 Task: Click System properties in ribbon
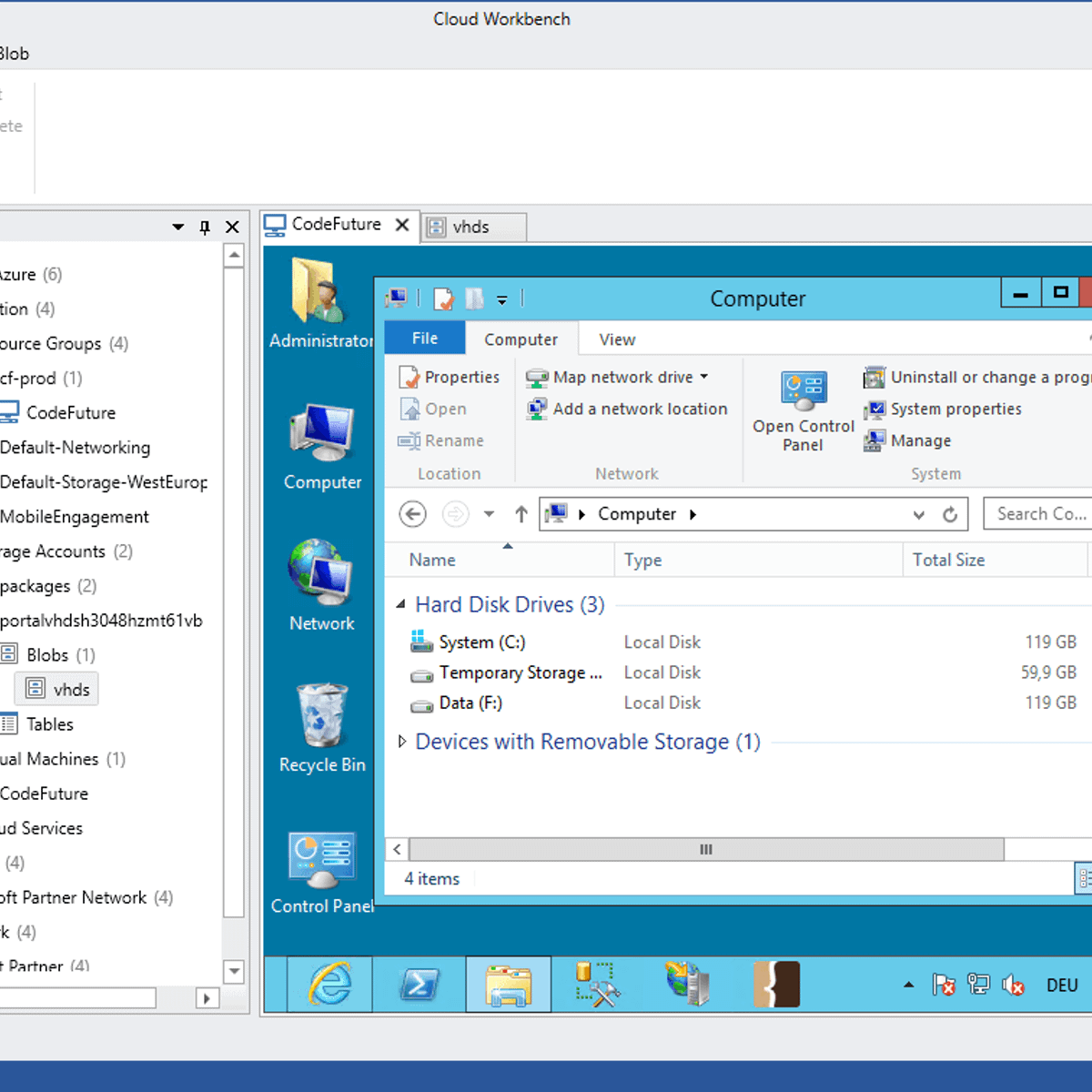tap(955, 409)
